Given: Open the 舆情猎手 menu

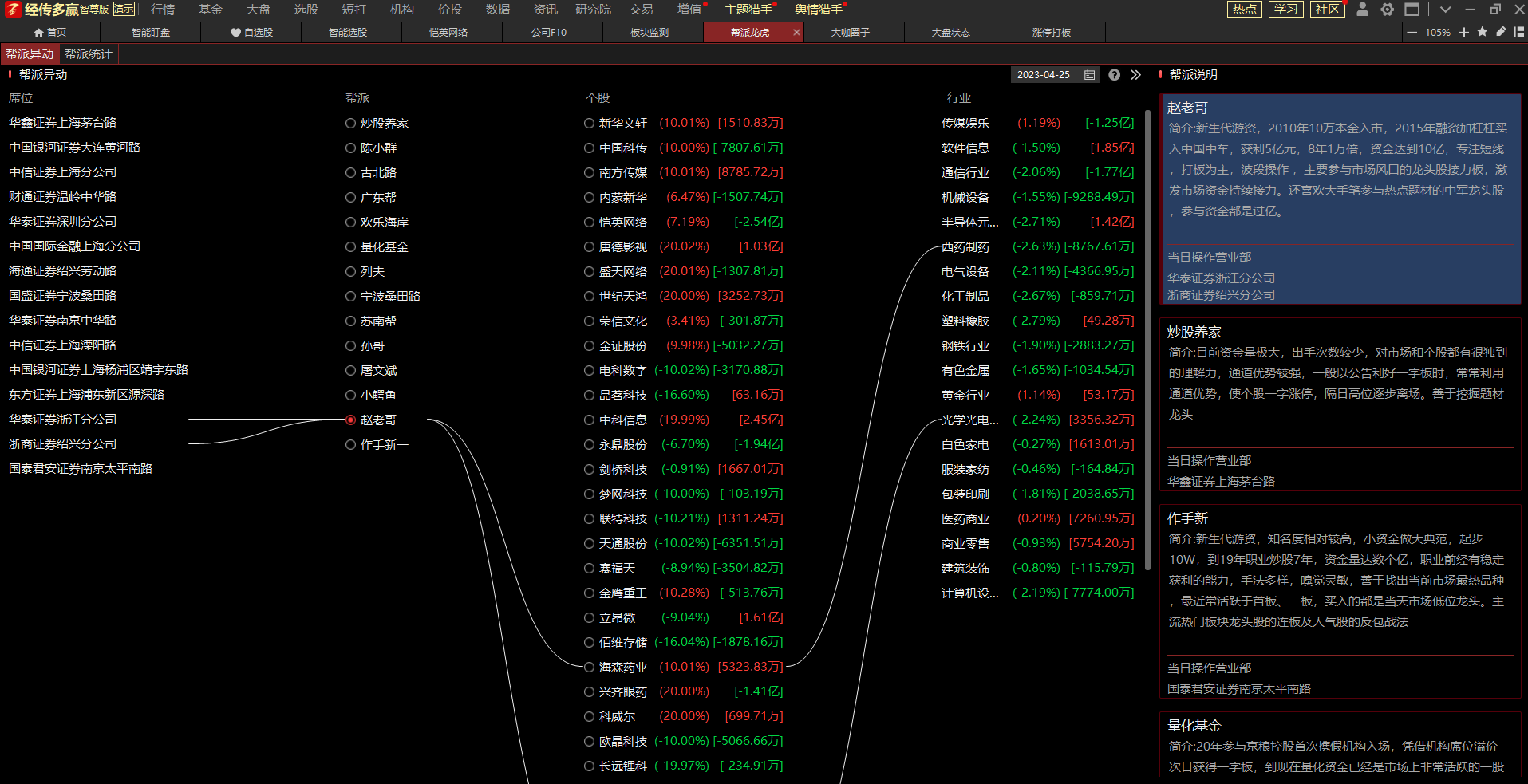Looking at the screenshot, I should pyautogui.click(x=819, y=10).
